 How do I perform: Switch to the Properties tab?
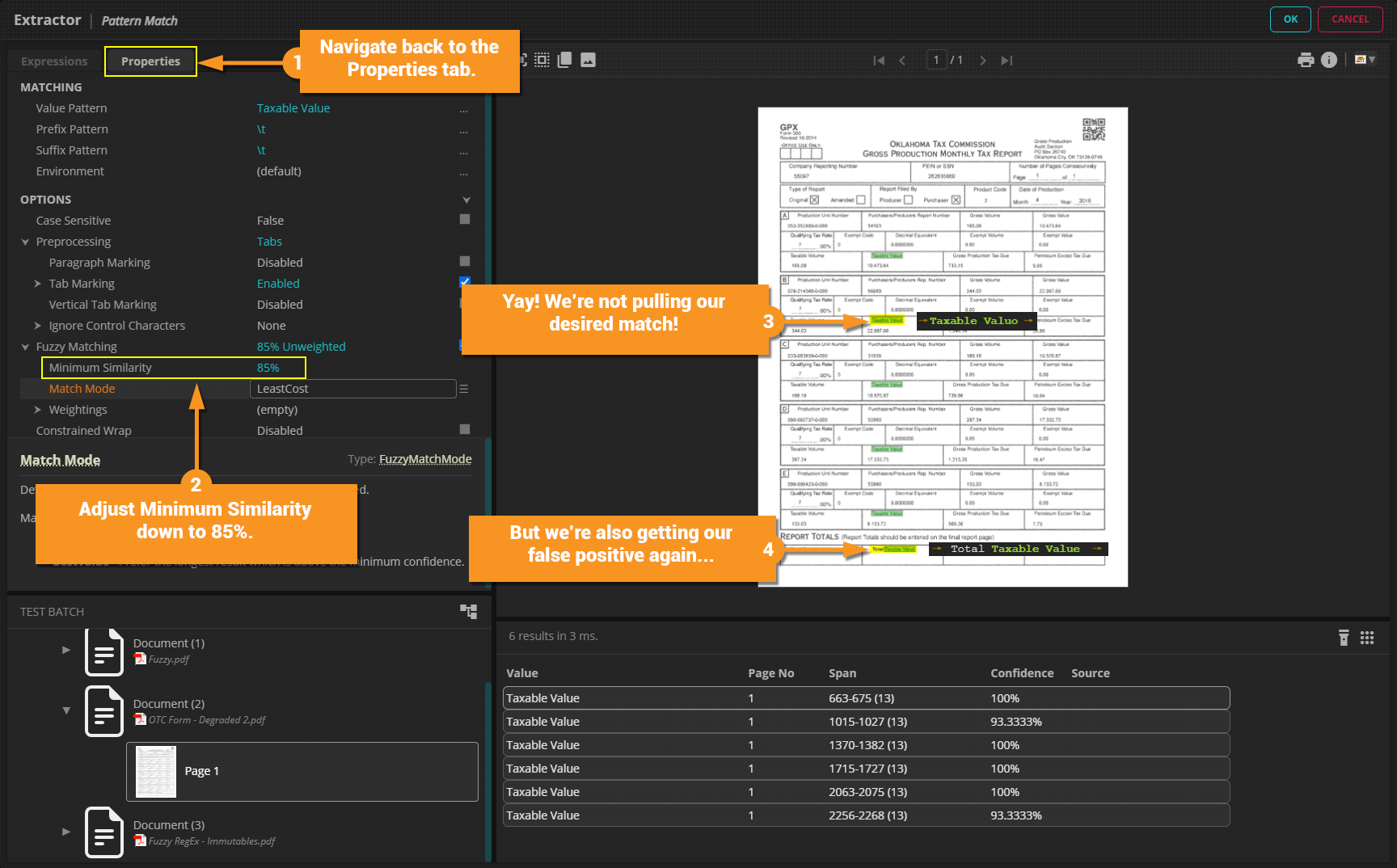(x=150, y=61)
